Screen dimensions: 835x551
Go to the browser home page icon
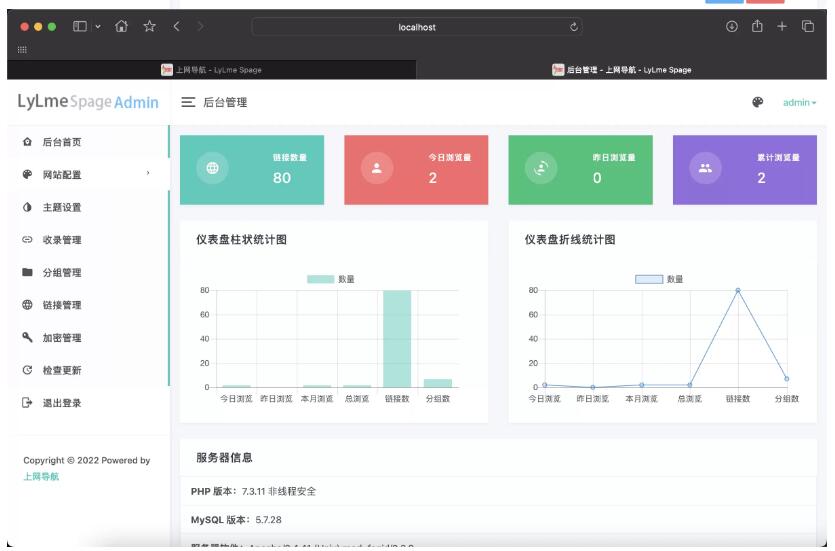pos(121,26)
